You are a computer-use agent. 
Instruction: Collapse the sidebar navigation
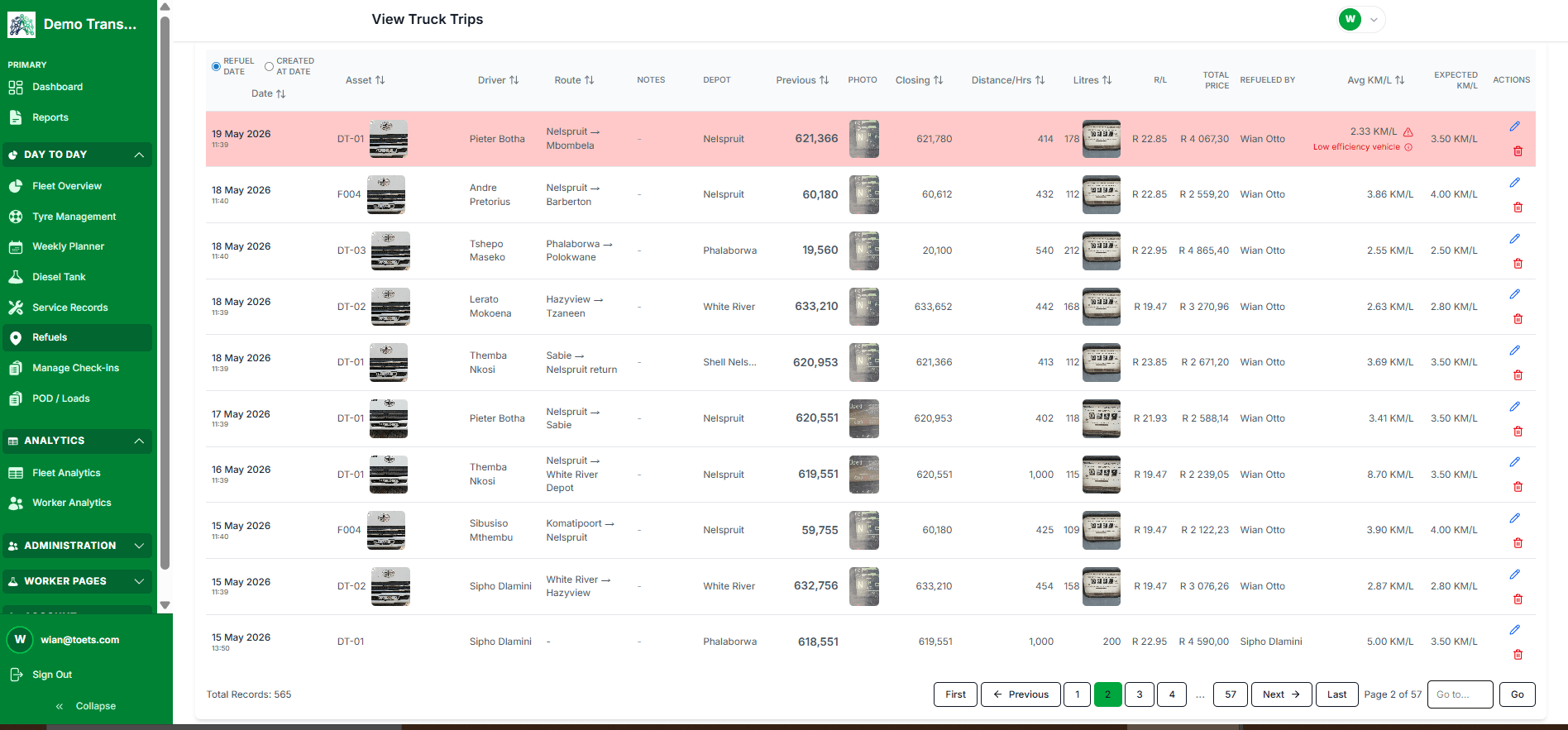[x=86, y=706]
